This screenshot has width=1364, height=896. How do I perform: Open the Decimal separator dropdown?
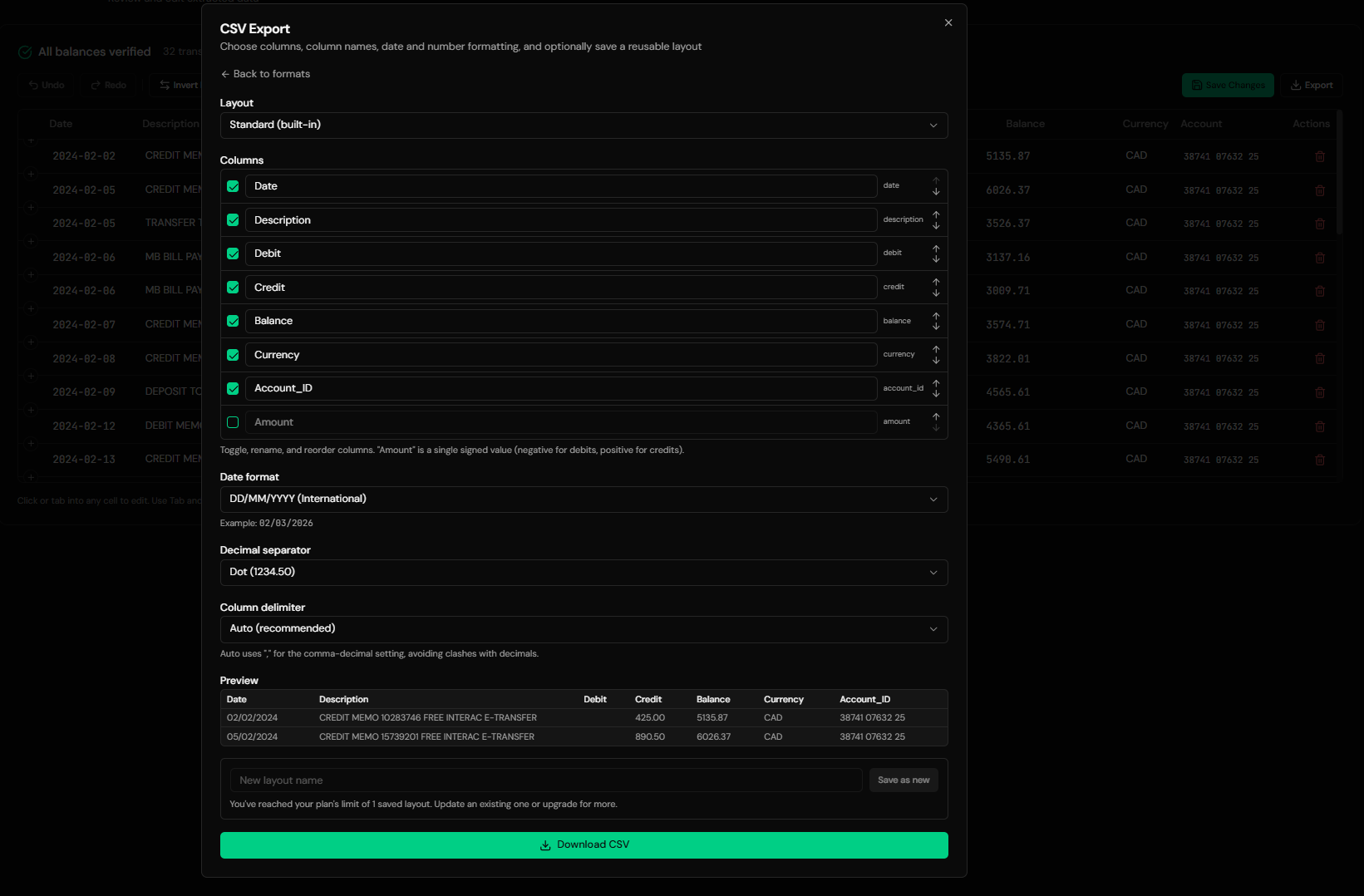(x=584, y=573)
